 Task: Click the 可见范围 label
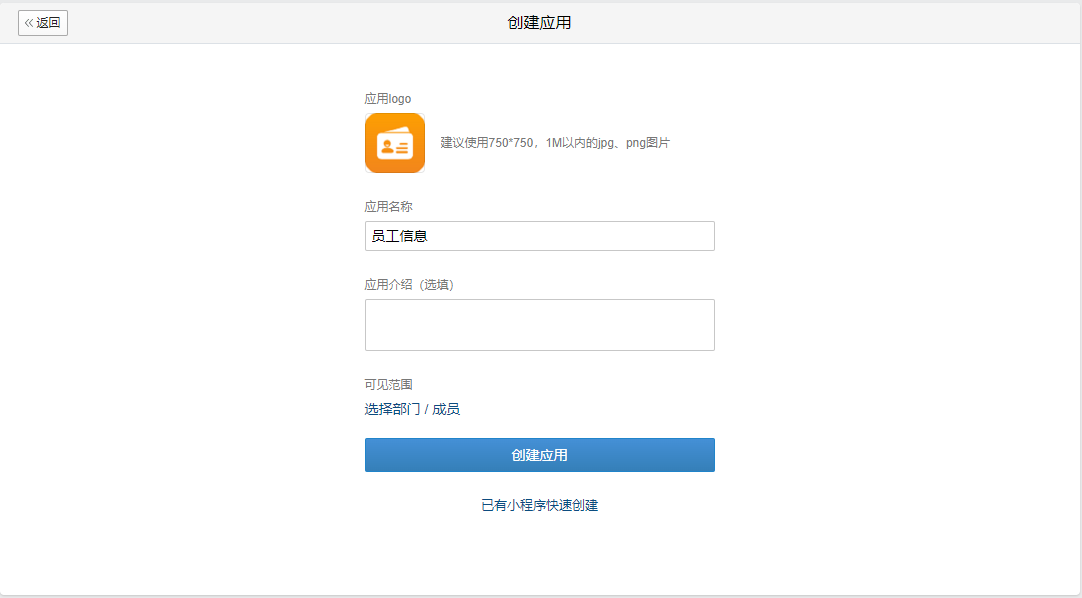(388, 384)
